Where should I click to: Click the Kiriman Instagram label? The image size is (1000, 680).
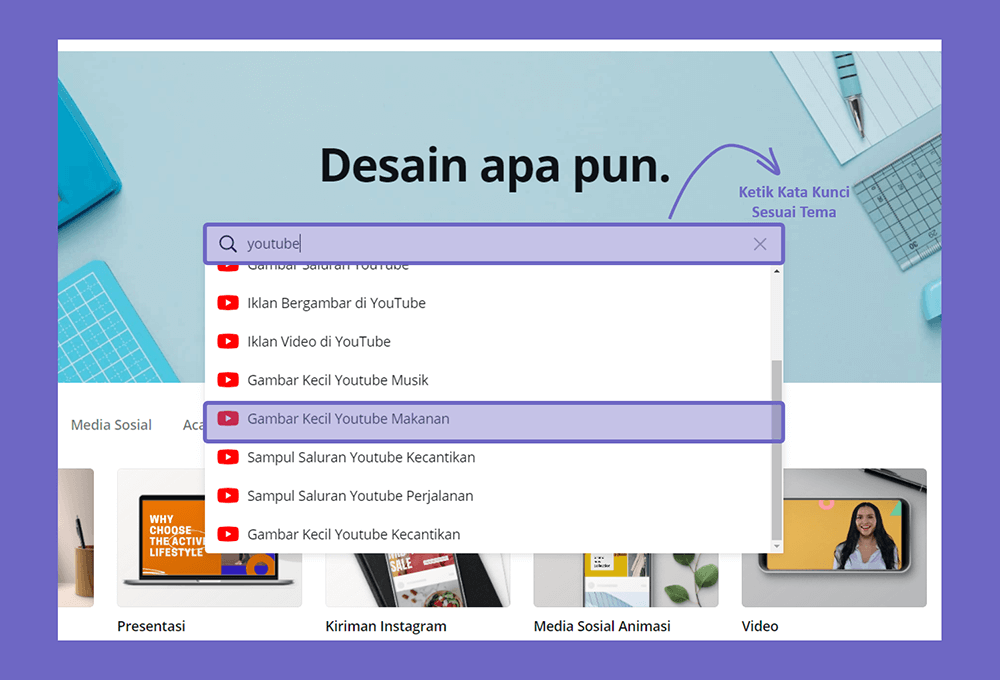386,626
